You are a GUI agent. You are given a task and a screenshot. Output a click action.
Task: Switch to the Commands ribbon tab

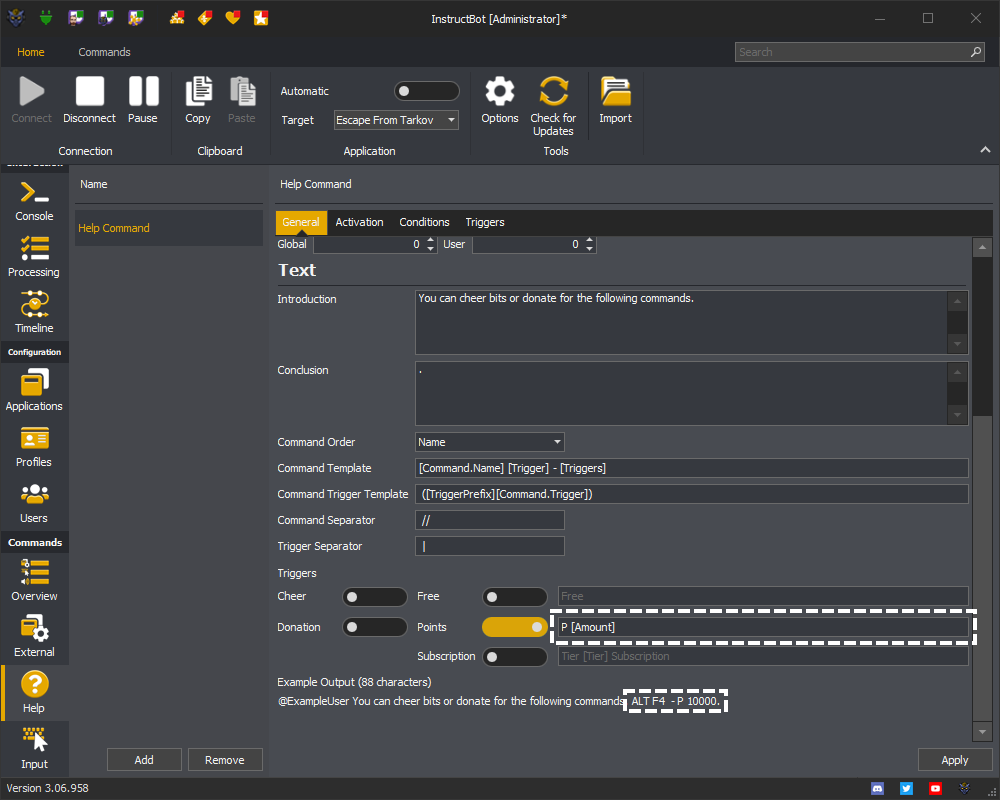(x=104, y=52)
